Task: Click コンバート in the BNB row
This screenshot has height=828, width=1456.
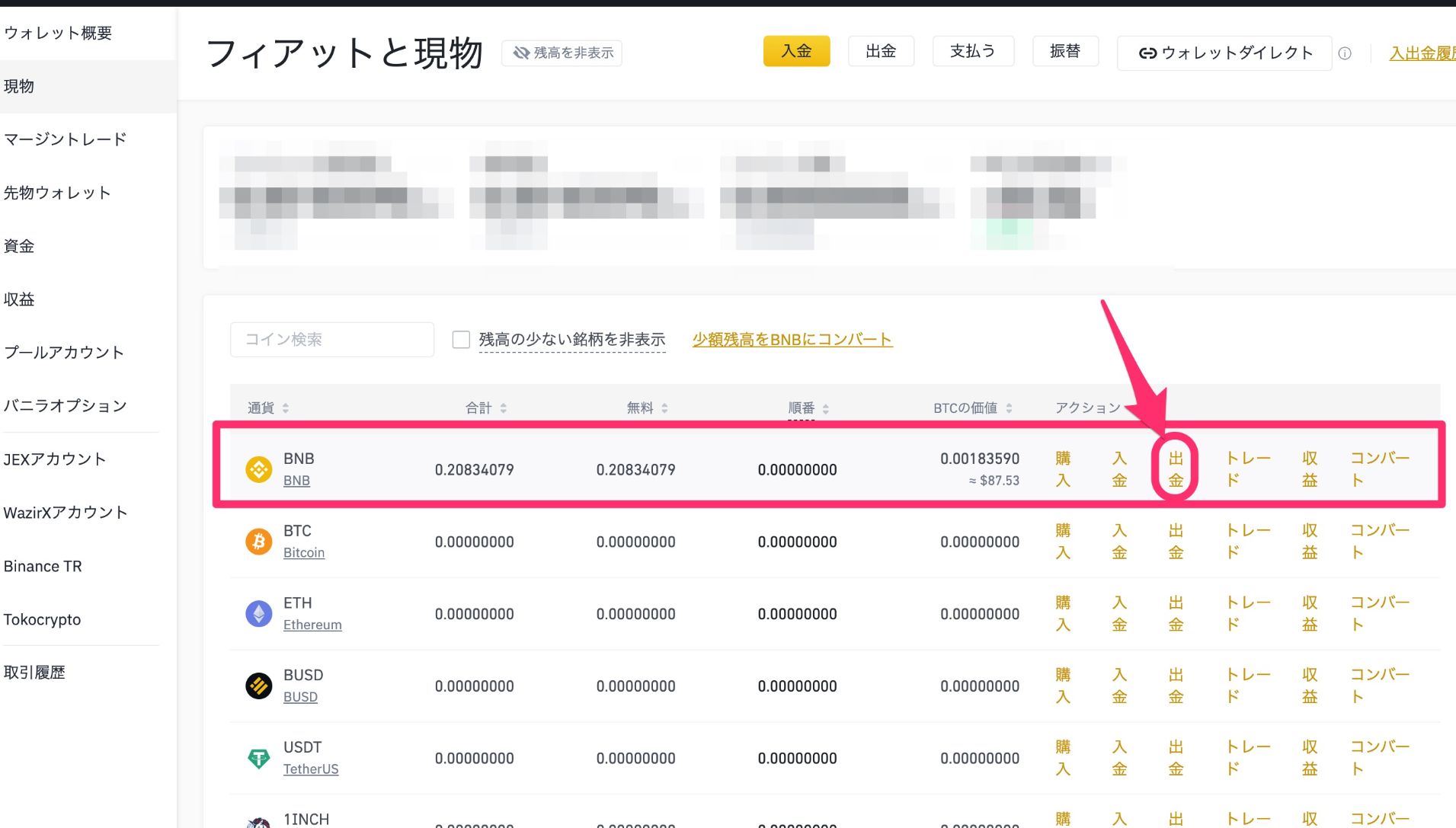Action: [x=1380, y=469]
